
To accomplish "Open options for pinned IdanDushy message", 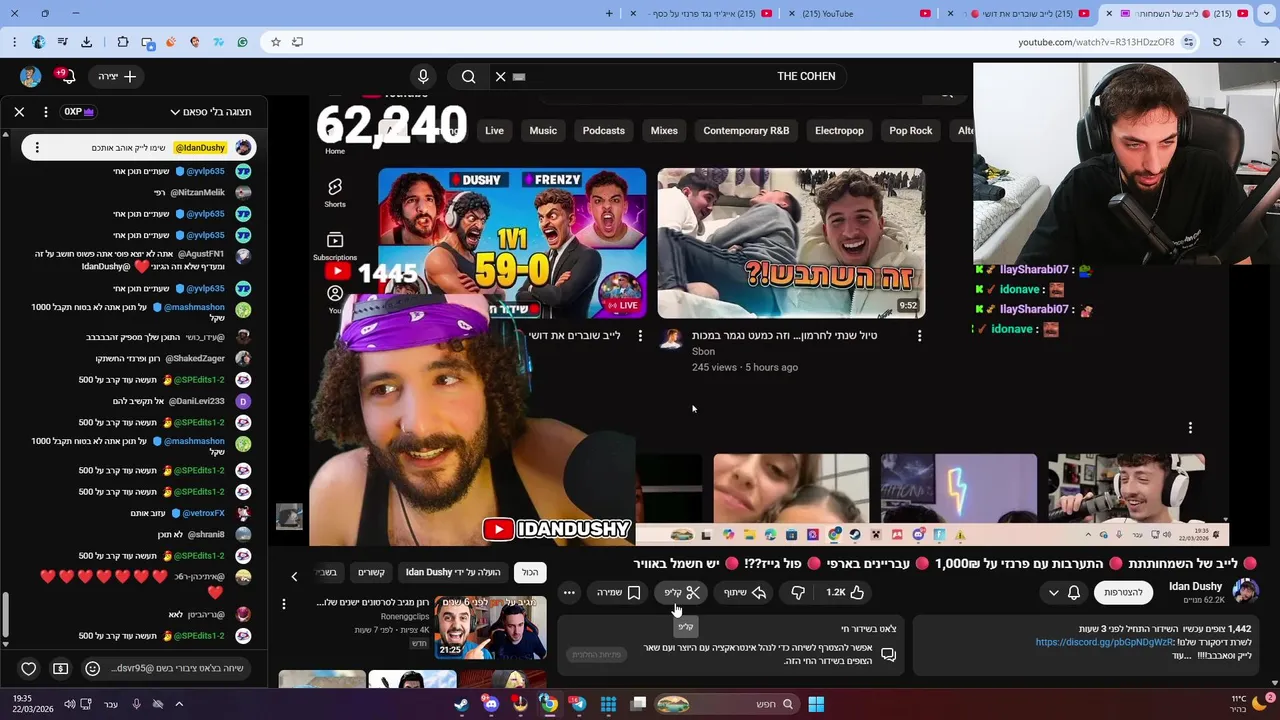I will pyautogui.click(x=37, y=148).
